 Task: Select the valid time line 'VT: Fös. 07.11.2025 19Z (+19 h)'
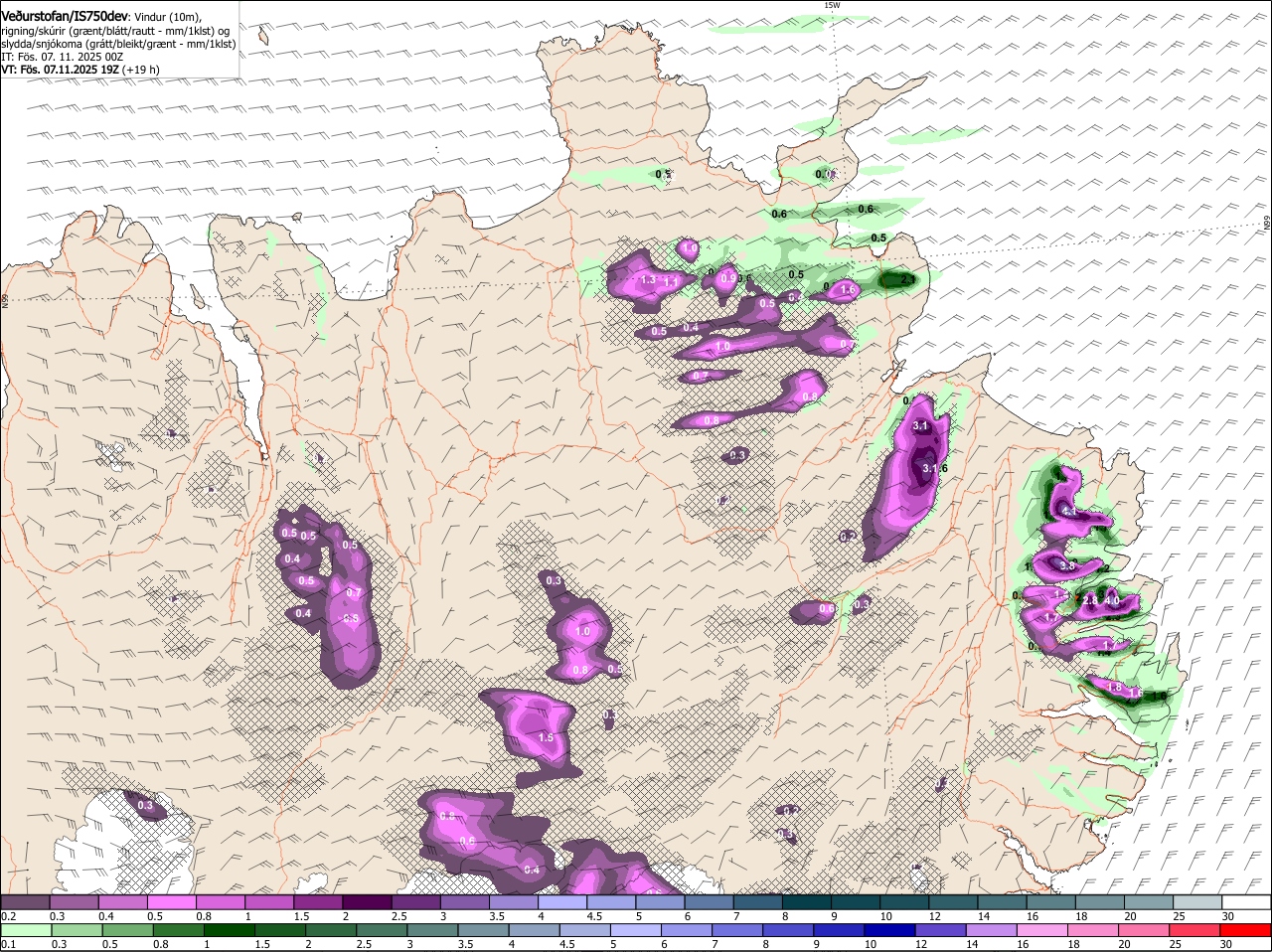pos(79,70)
